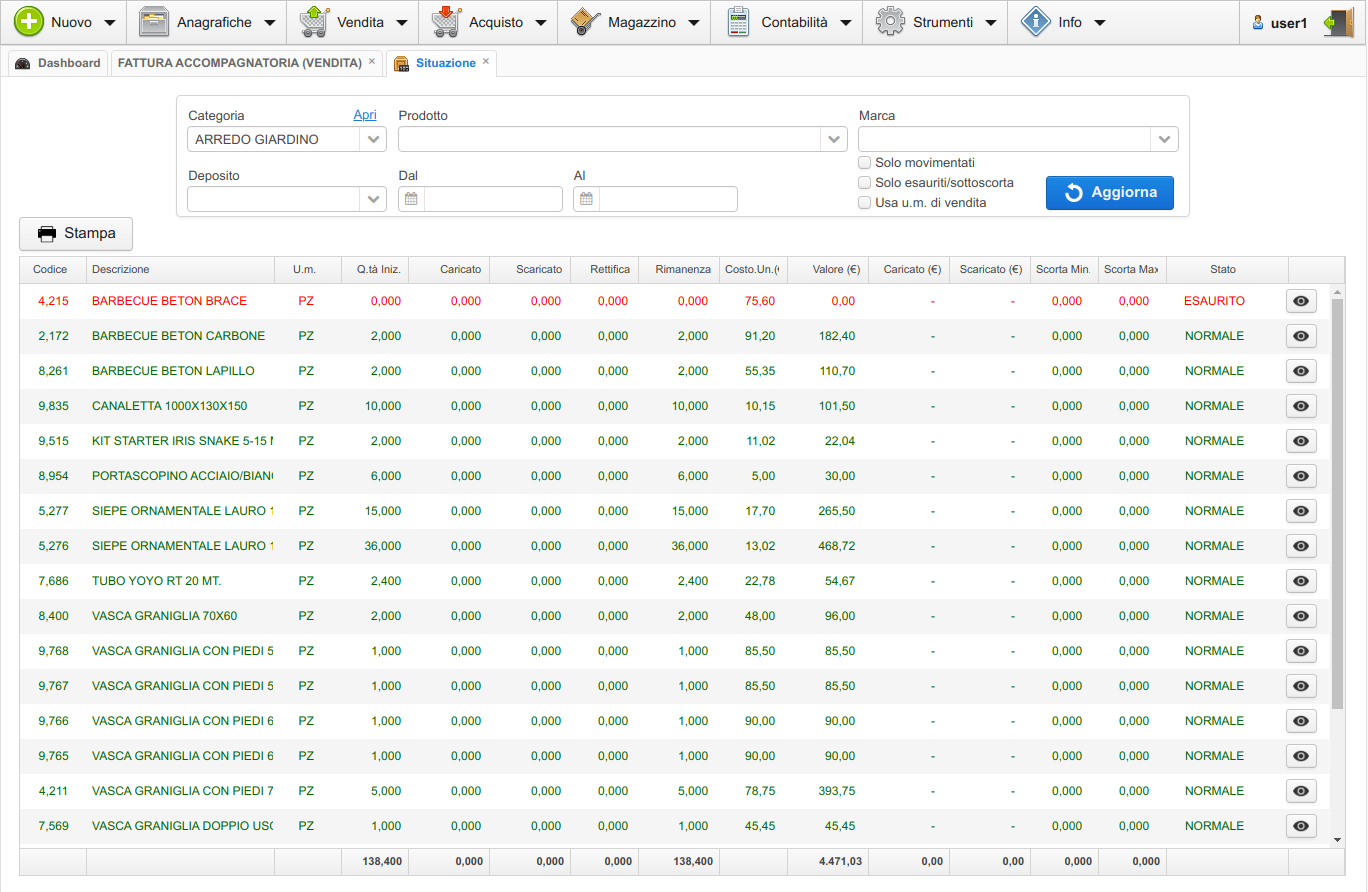Sort by the Descrizione column header
This screenshot has width=1368, height=892.
point(181,270)
